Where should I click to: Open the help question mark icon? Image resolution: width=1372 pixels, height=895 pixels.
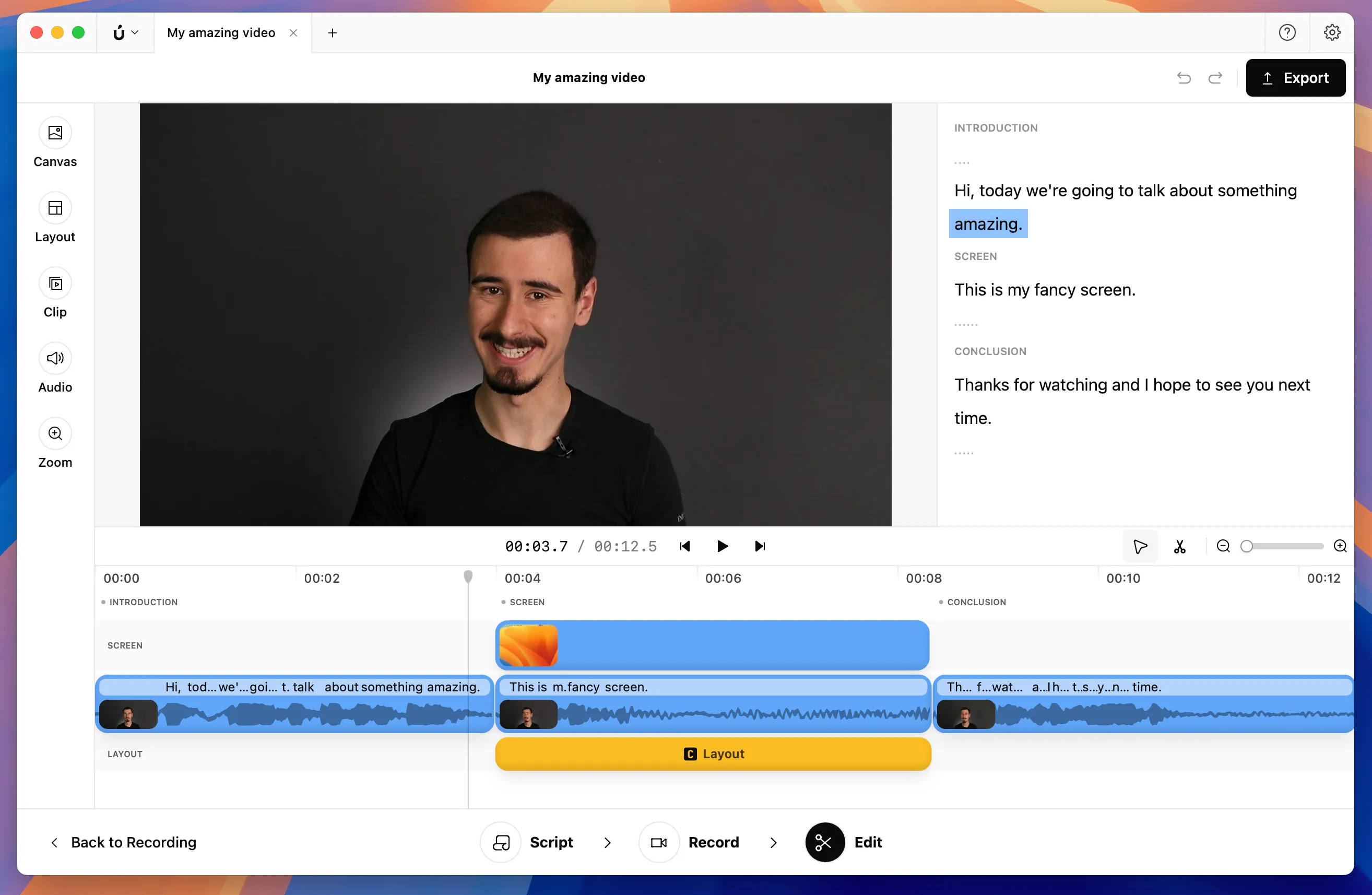(1287, 33)
